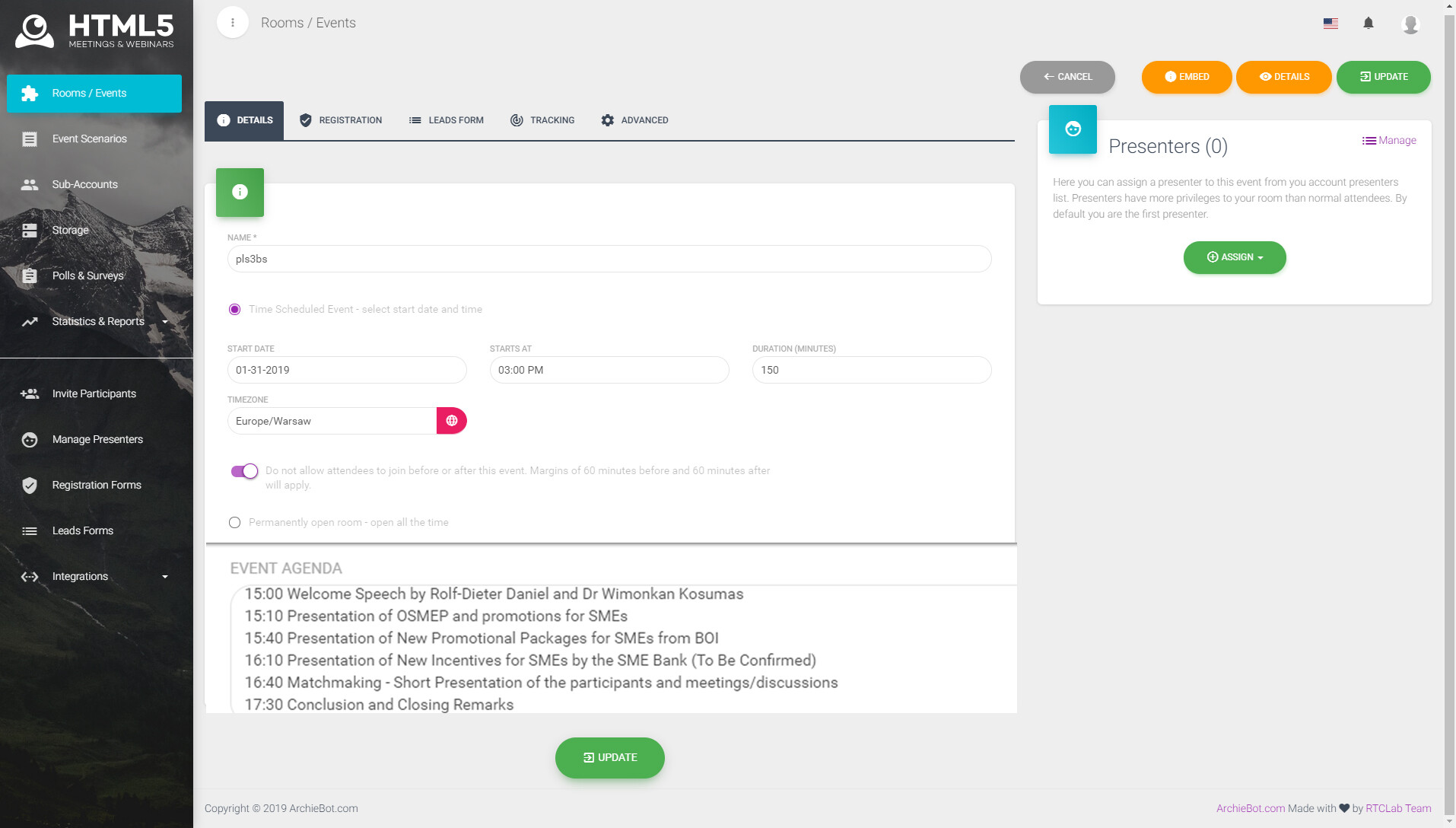The height and width of the screenshot is (828, 1456).
Task: Click the Sub-Accounts people icon
Action: pyautogui.click(x=30, y=185)
